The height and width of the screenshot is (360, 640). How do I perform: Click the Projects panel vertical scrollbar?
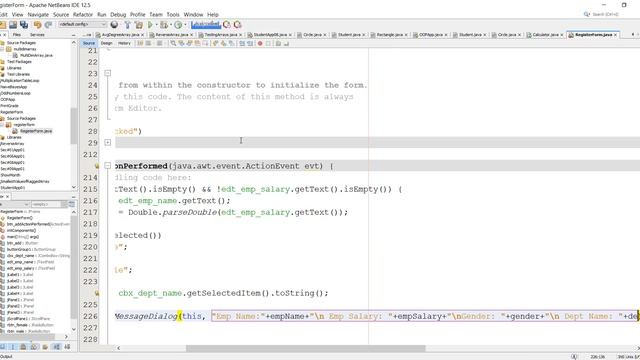pyautogui.click(x=74, y=126)
